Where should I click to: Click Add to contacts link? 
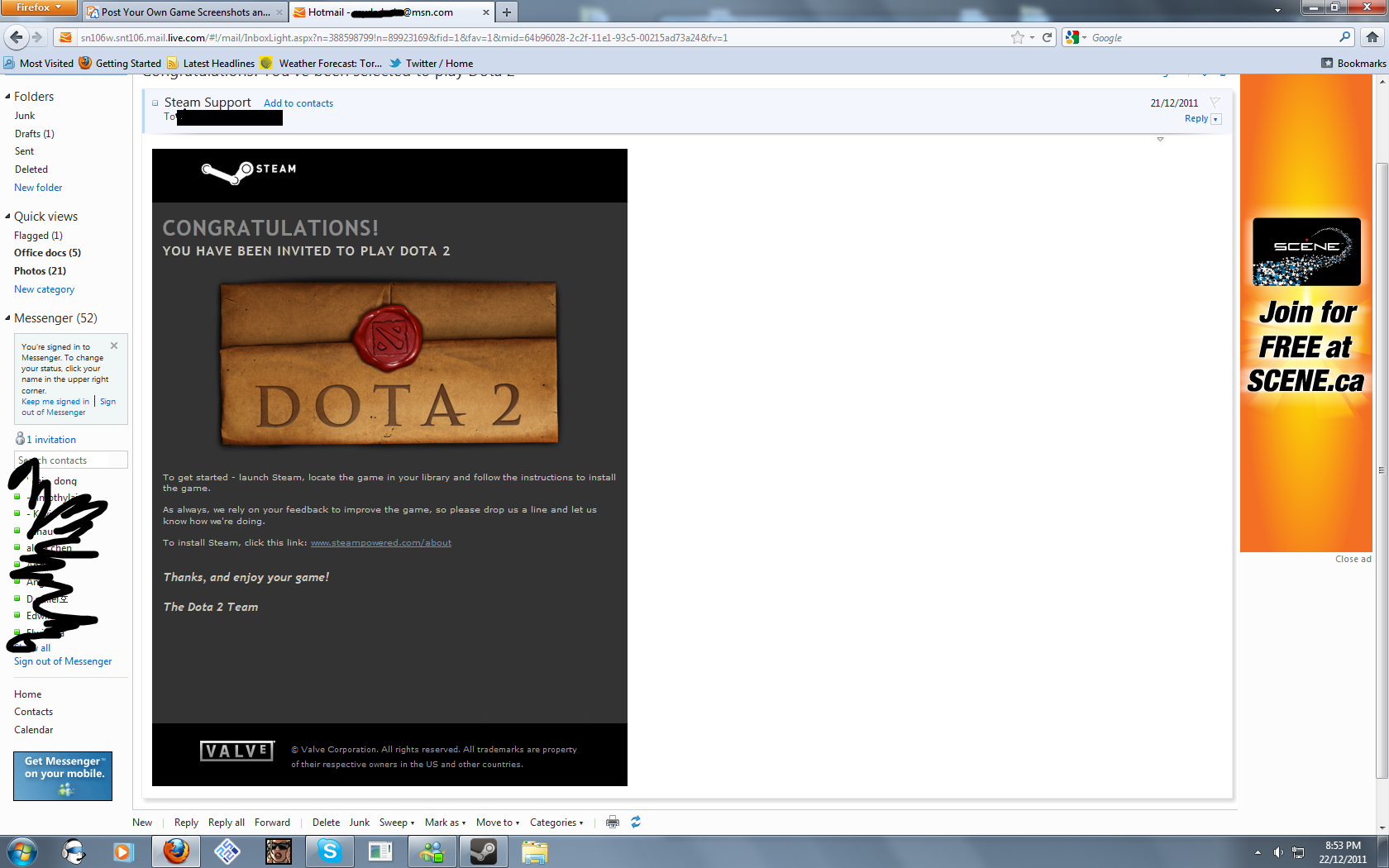click(x=298, y=103)
